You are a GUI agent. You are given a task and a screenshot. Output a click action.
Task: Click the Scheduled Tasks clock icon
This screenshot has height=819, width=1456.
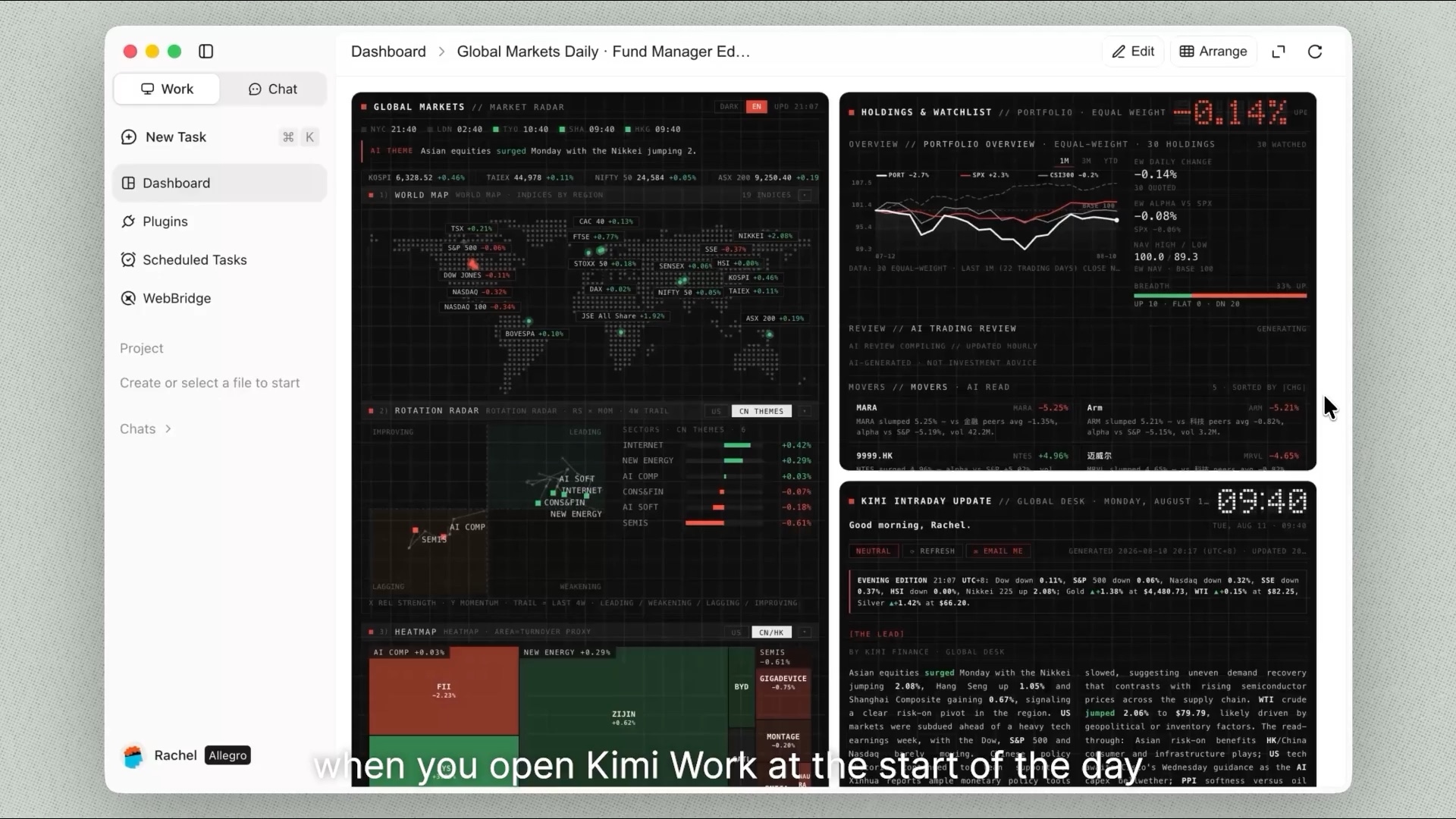tap(128, 260)
